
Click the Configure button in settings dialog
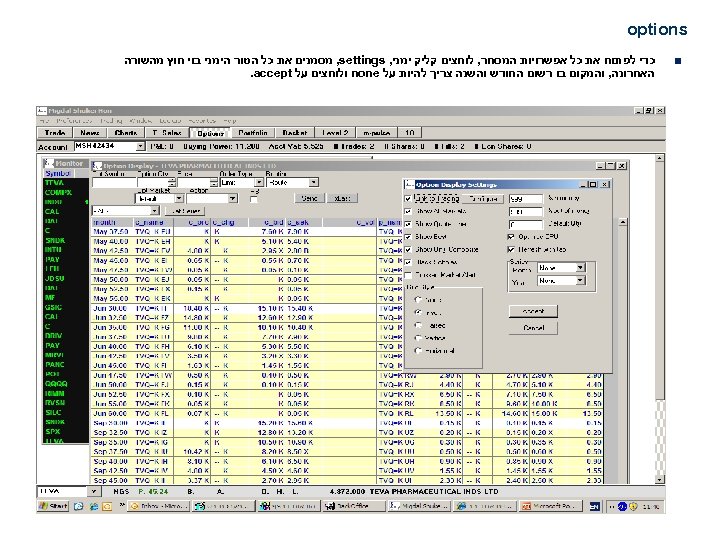[x=483, y=199]
